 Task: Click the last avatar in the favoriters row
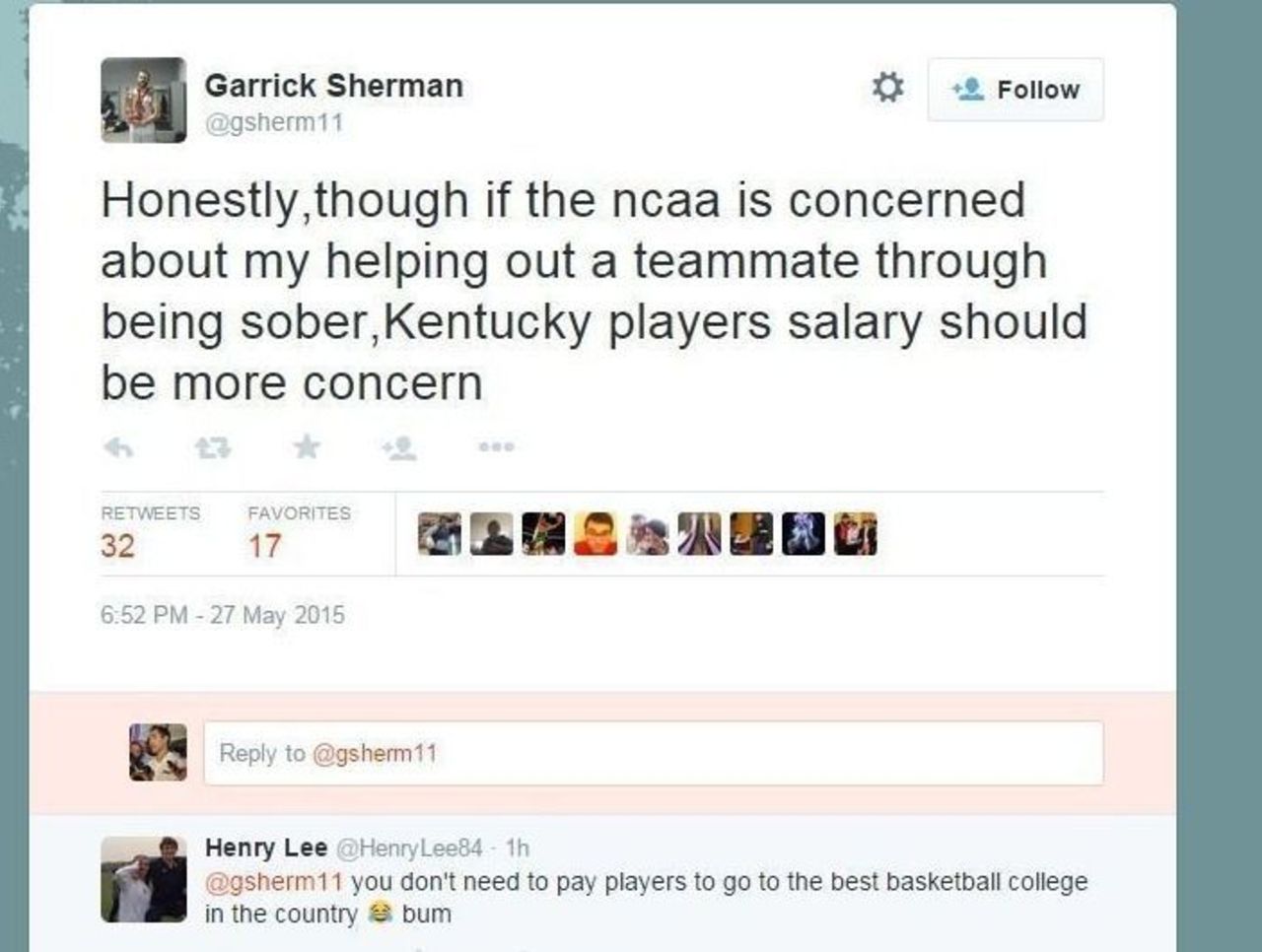[855, 533]
